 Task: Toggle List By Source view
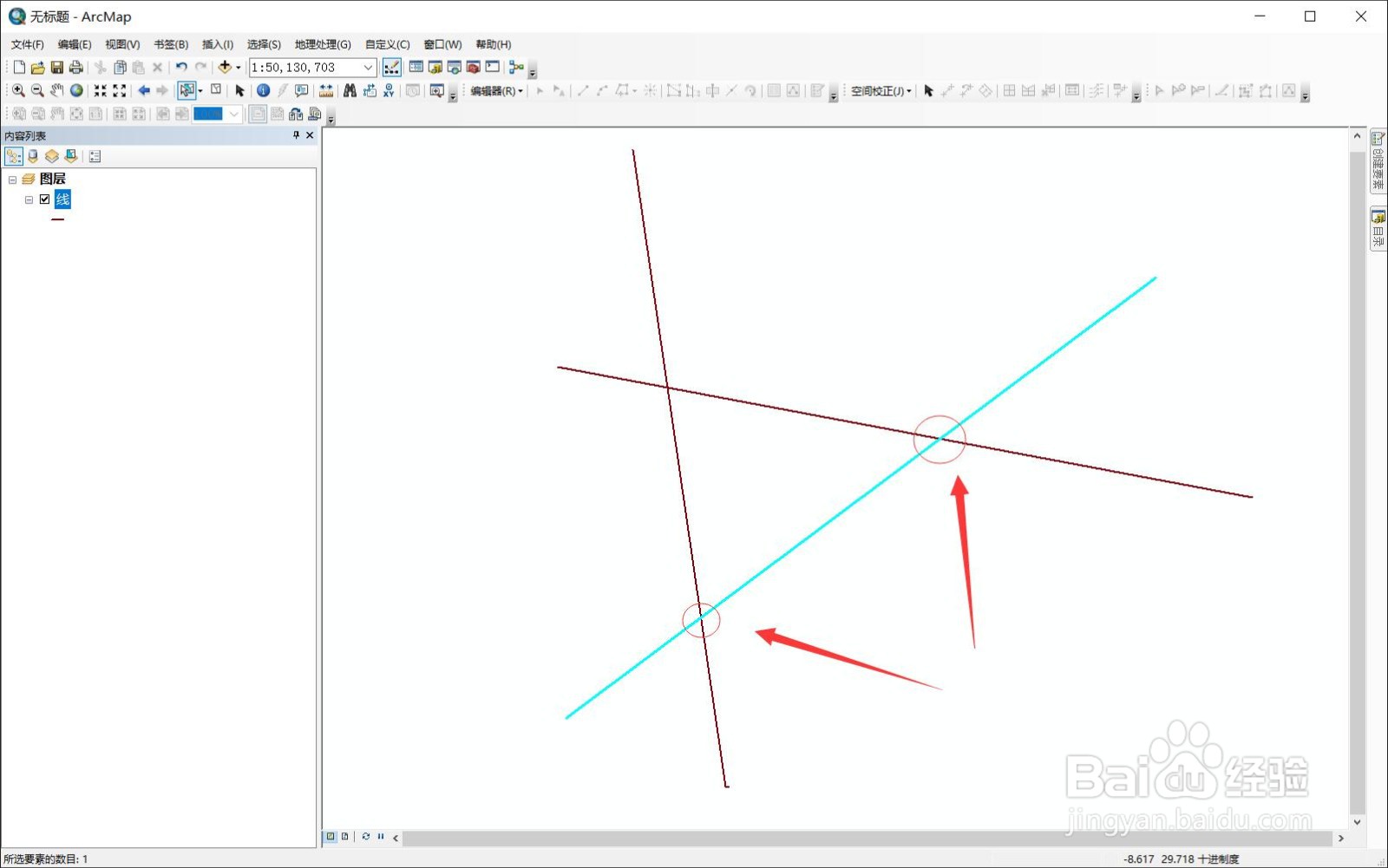33,156
